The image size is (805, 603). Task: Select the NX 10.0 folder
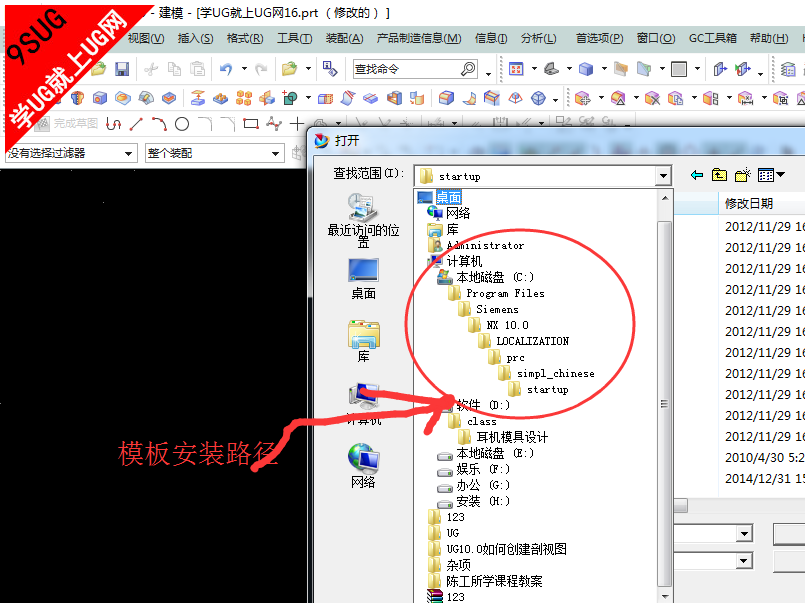[x=507, y=325]
